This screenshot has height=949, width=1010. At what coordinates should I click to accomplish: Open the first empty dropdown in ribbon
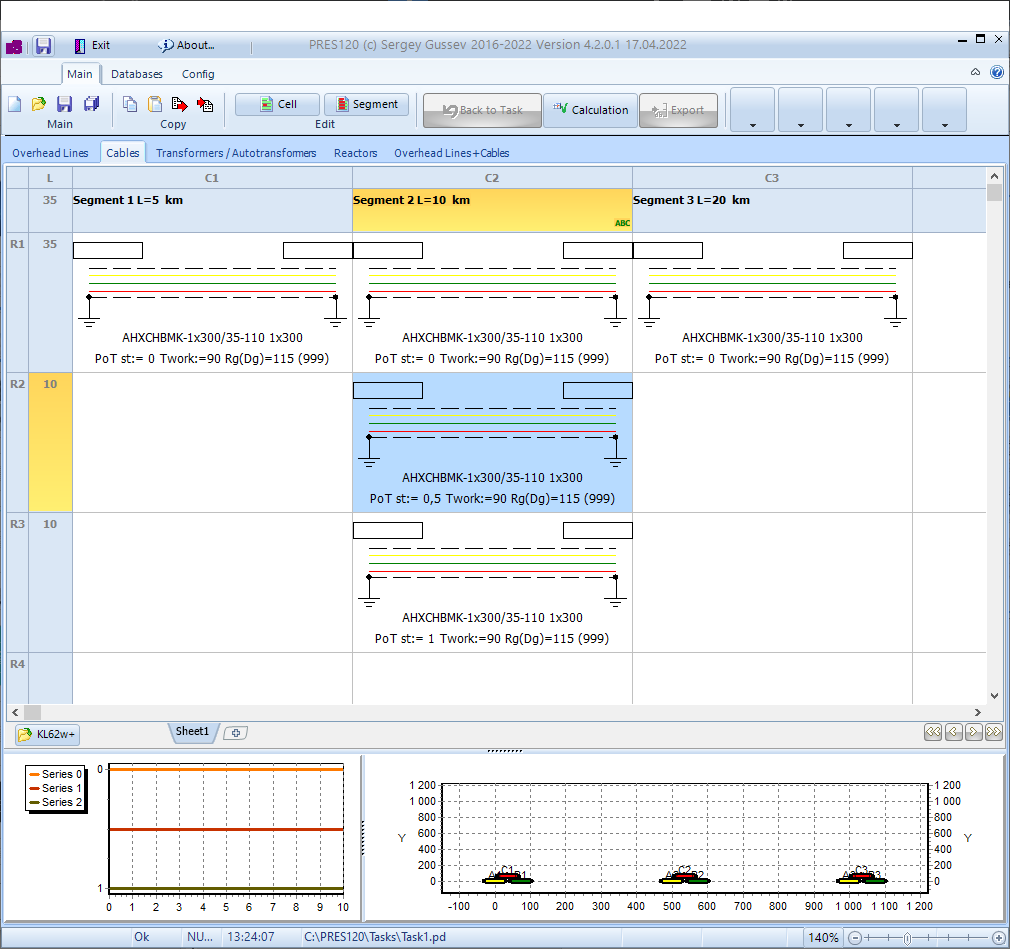752,111
